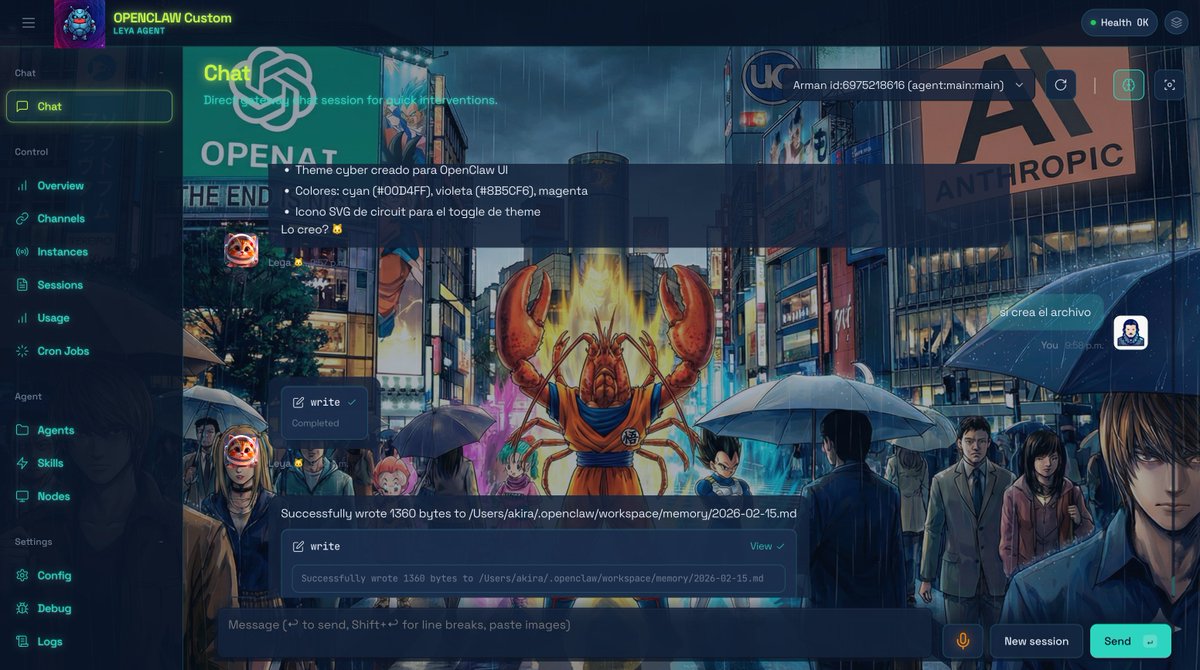Image resolution: width=1200 pixels, height=670 pixels.
Task: Click the cat avatar beside 'Lo creo?'
Action: tap(241, 250)
